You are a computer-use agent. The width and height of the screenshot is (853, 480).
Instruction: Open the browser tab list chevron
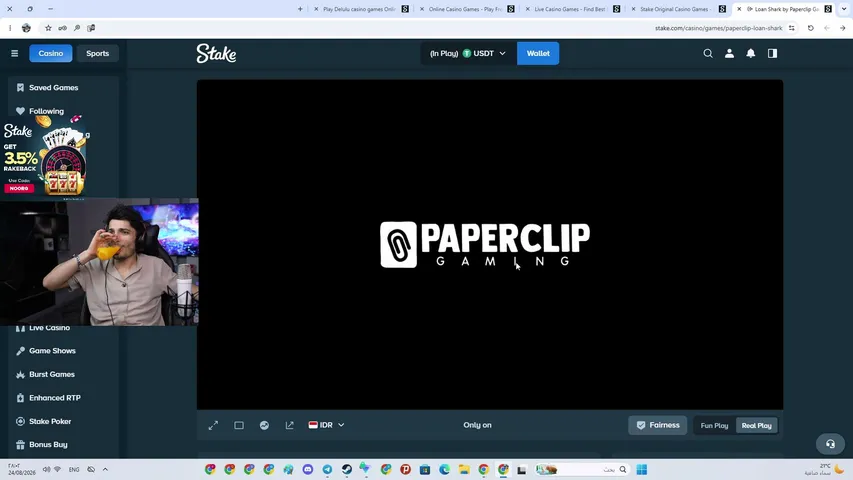coord(844,9)
